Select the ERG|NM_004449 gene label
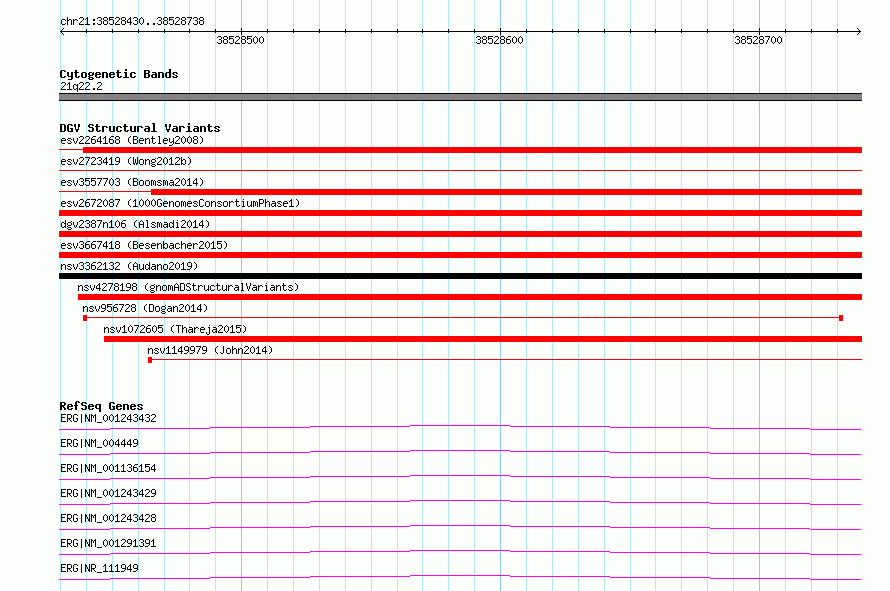 tap(99, 443)
